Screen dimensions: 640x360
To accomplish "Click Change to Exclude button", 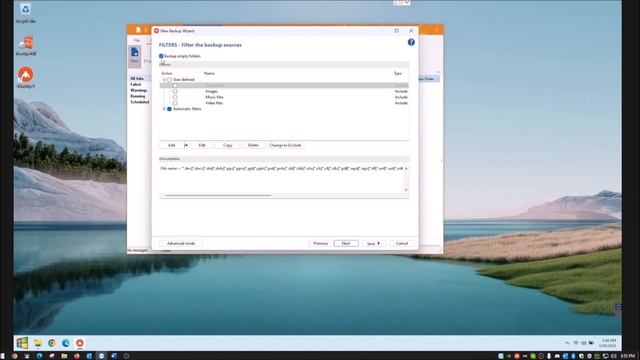I will [285, 145].
